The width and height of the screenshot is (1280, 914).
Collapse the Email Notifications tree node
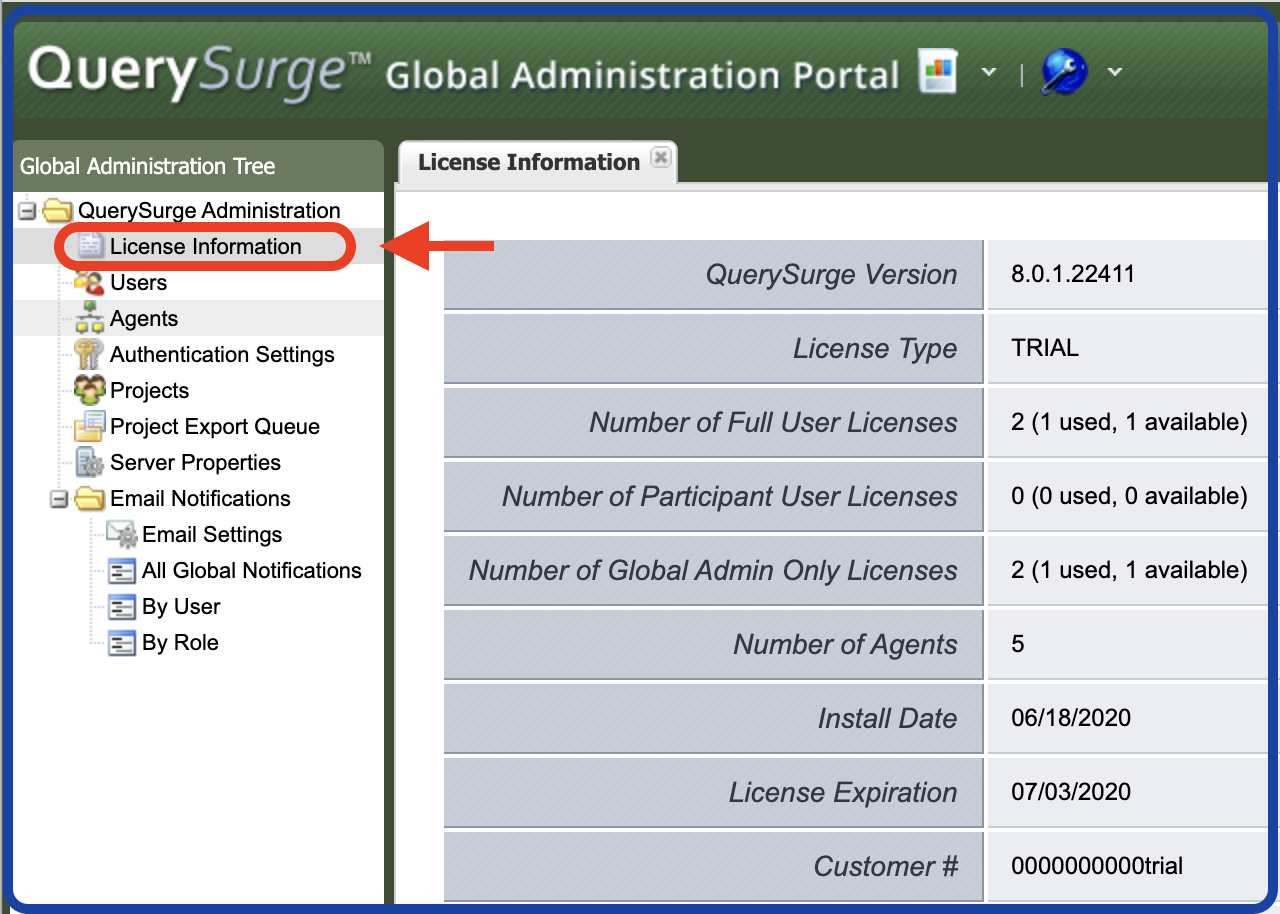tap(59, 498)
